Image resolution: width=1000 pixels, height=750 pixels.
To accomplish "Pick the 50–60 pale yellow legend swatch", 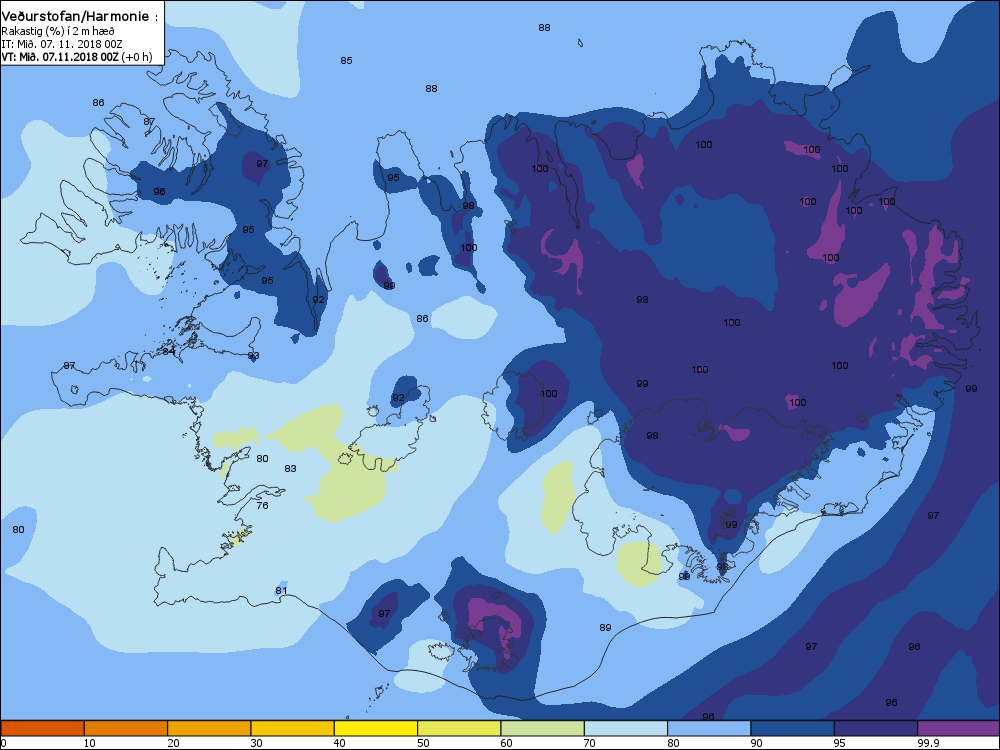I will 459,728.
